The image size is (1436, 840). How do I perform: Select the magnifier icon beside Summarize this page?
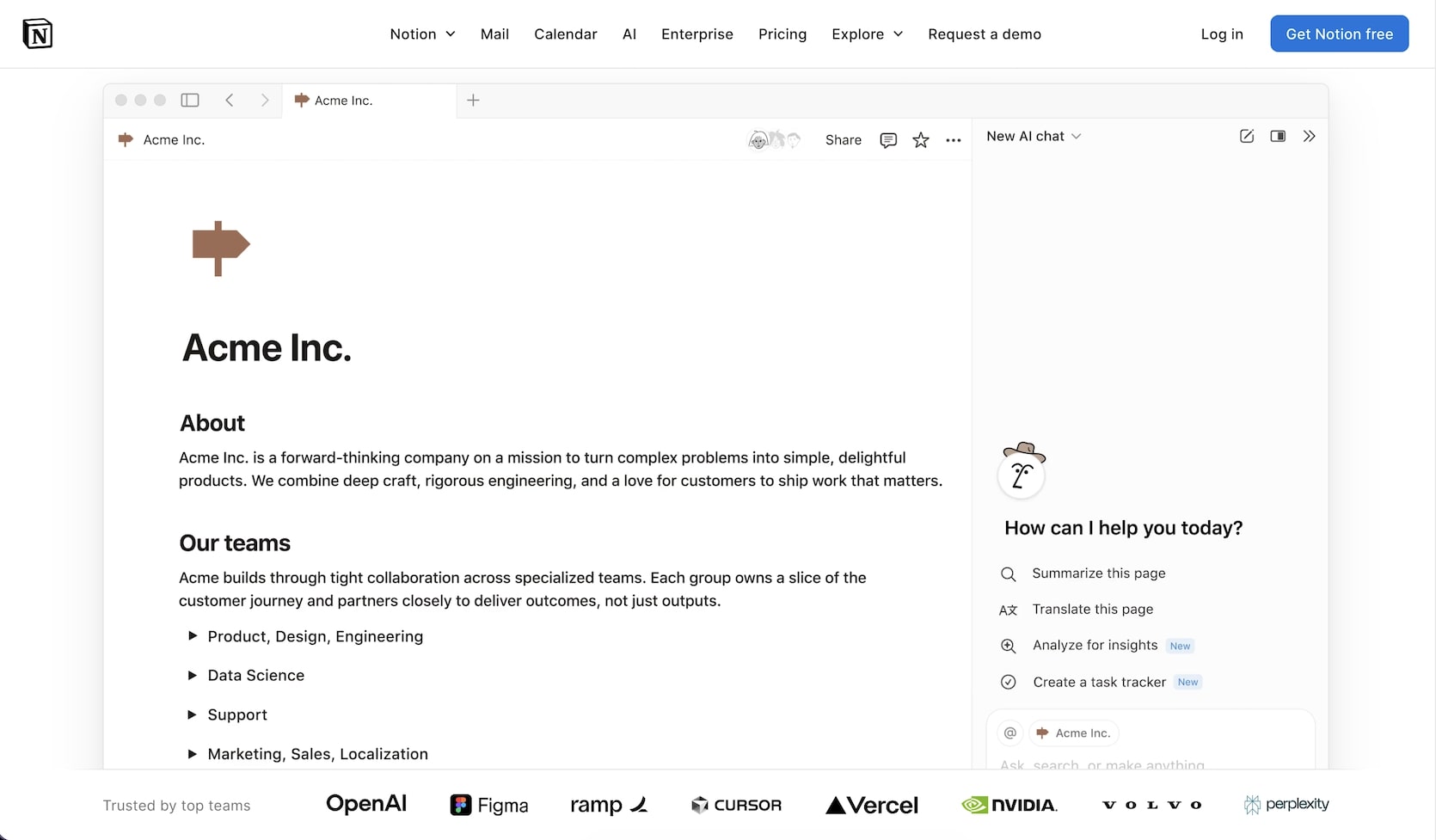coord(1007,573)
